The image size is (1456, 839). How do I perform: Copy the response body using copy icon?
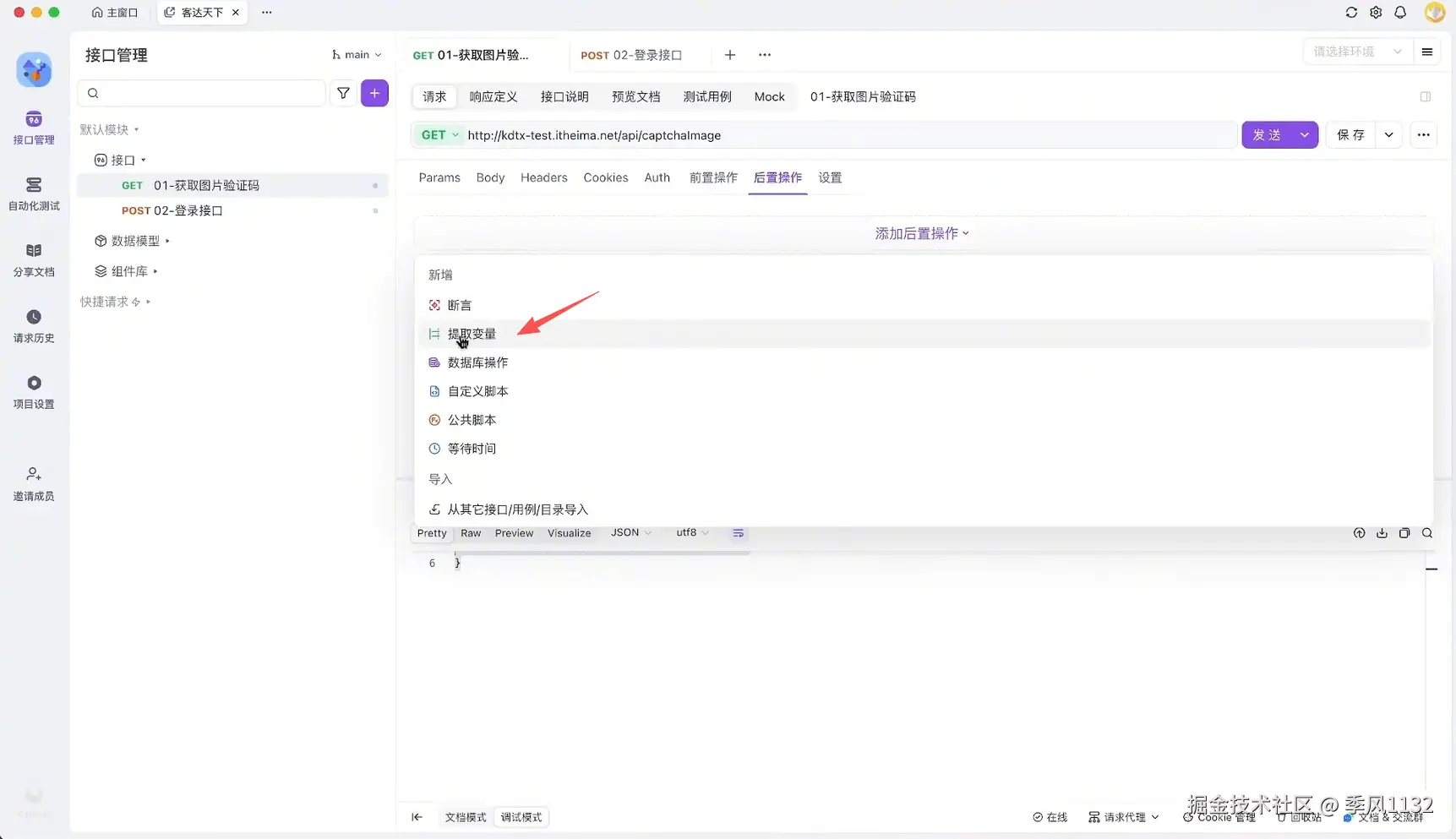pos(1404,533)
